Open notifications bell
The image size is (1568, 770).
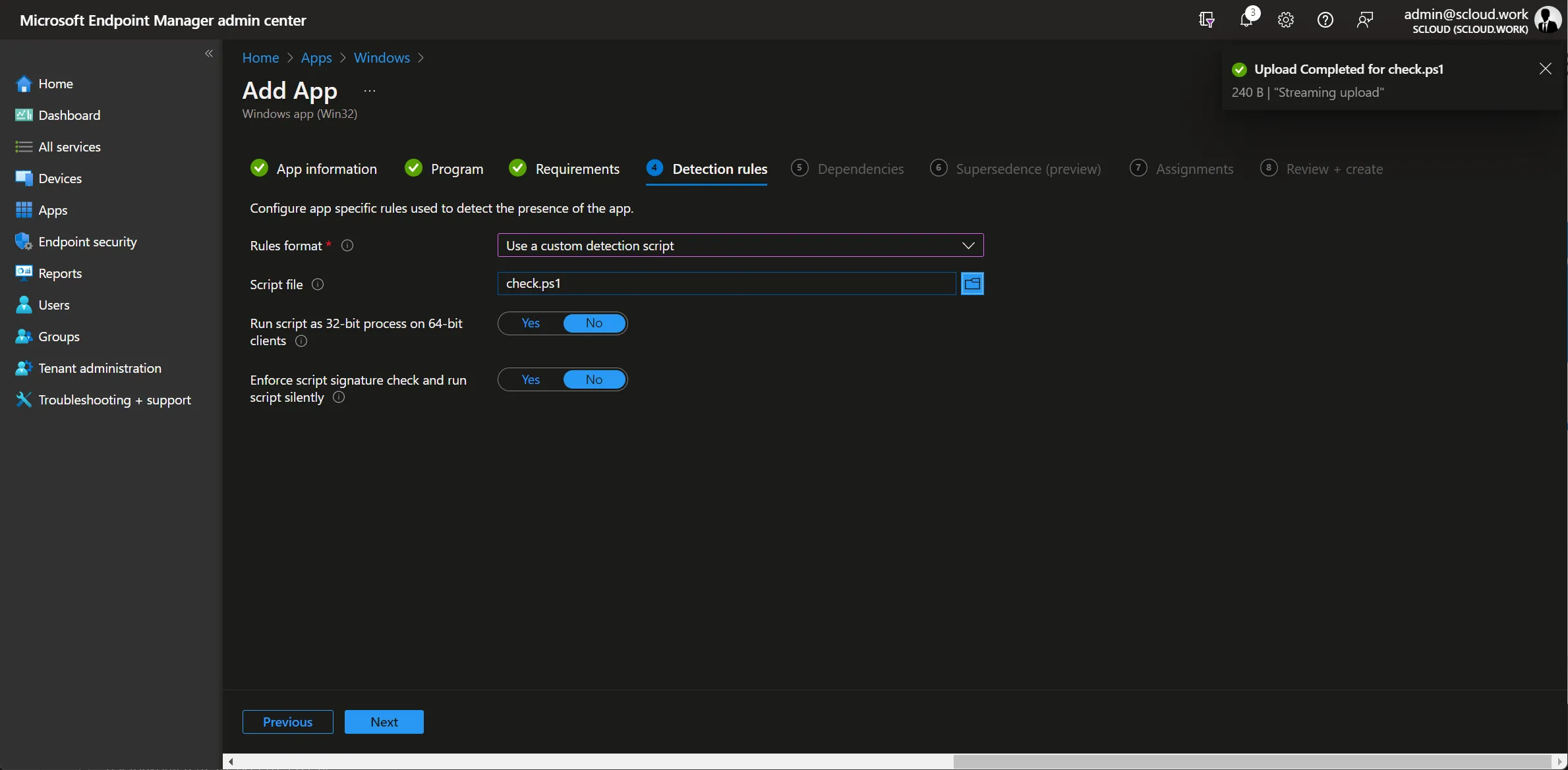(1246, 20)
